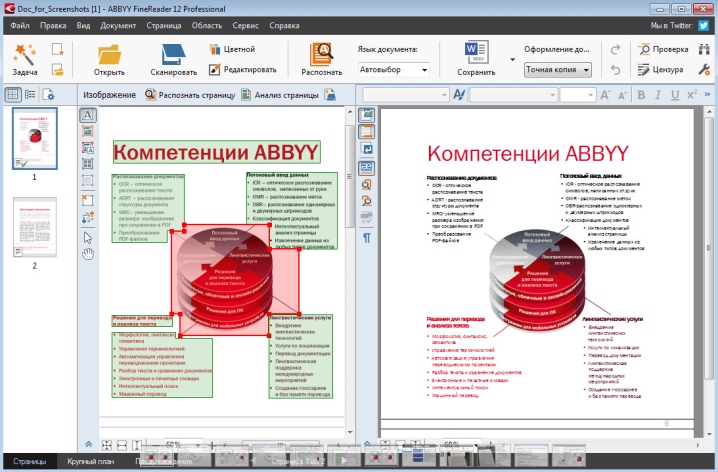Open the Файл menu
This screenshot has width=718, height=472.
pos(20,26)
